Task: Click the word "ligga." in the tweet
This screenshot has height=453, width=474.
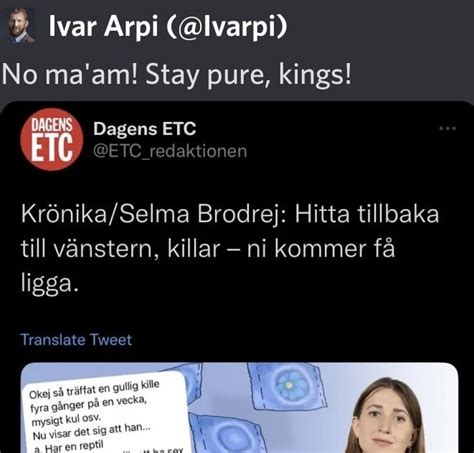Action: click(x=50, y=284)
